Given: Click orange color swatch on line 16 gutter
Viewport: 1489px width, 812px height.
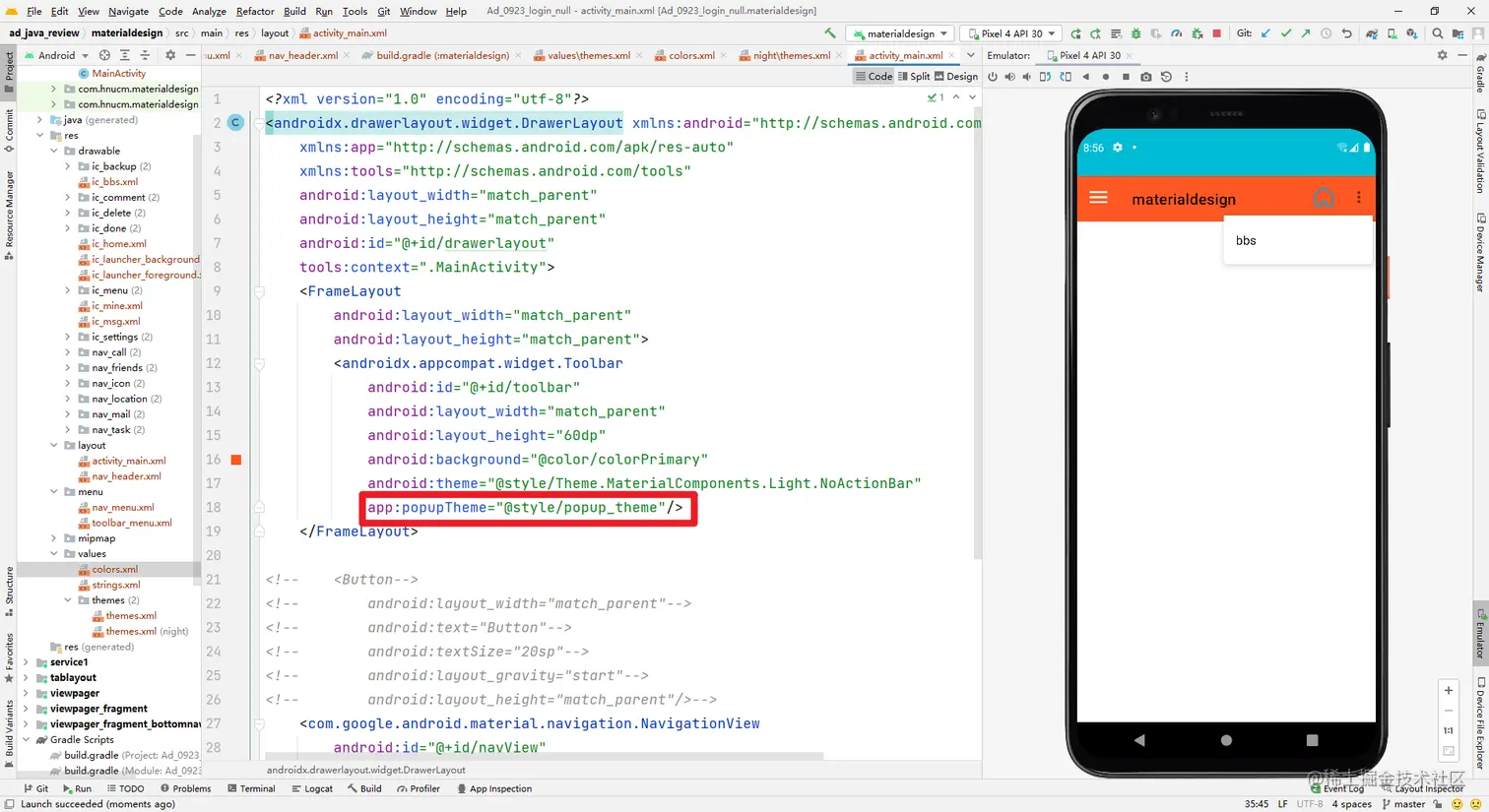Looking at the screenshot, I should pos(236,460).
